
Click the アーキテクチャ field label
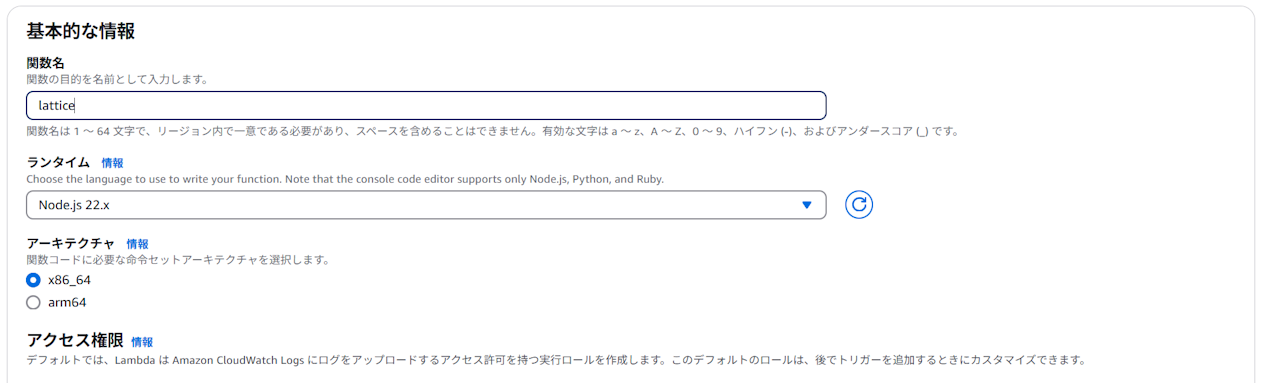[71, 244]
